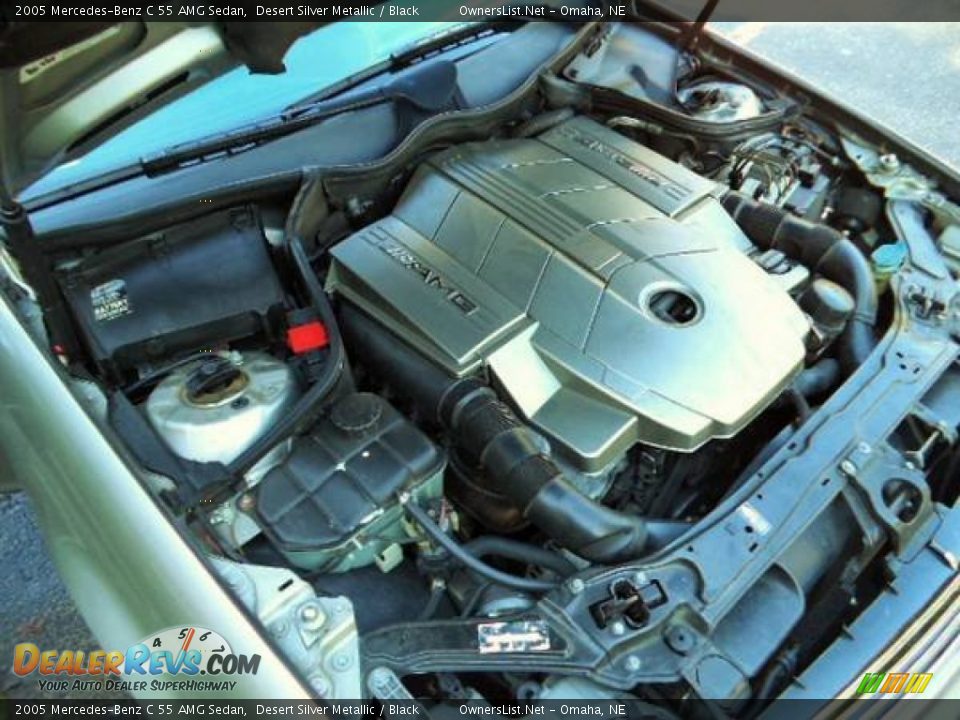Screen dimensions: 960x720
Task: Click the number 6 on the gauge graphic
Action: pos(204,634)
